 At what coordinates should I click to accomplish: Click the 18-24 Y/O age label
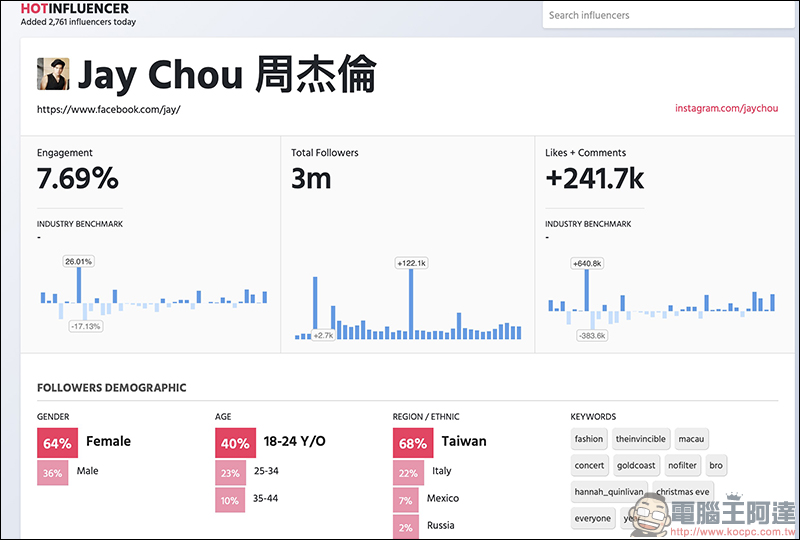294,441
